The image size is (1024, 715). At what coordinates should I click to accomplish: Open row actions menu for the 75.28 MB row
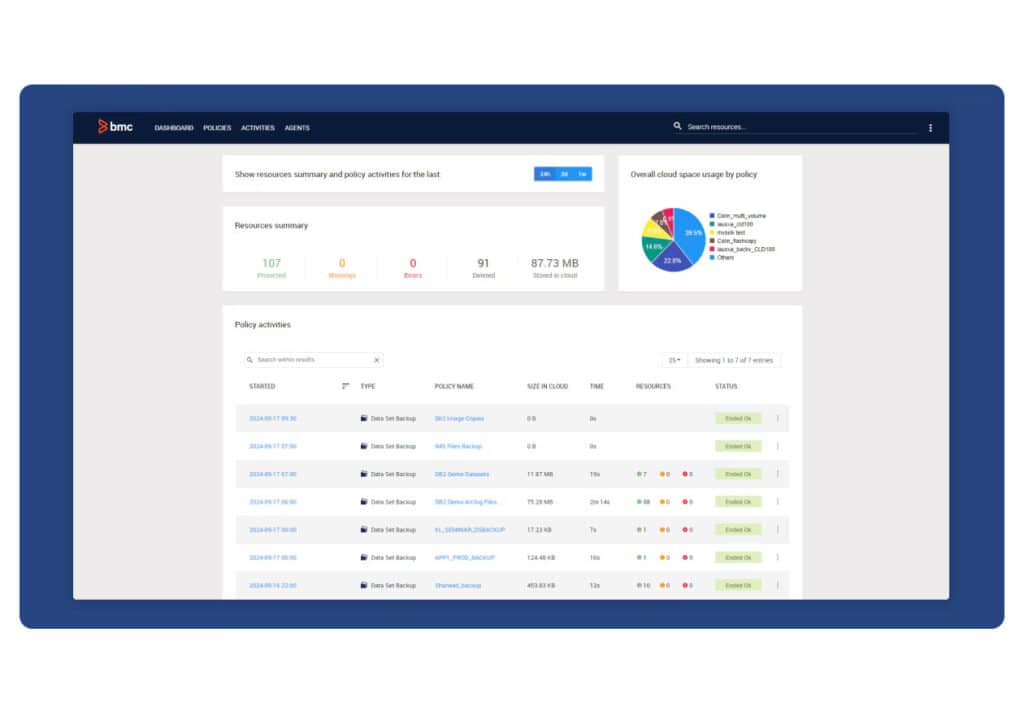777,501
